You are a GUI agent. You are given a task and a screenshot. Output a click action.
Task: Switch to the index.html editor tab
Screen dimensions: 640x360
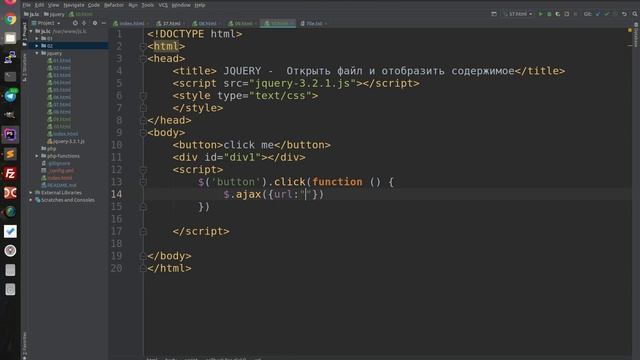[x=131, y=24]
